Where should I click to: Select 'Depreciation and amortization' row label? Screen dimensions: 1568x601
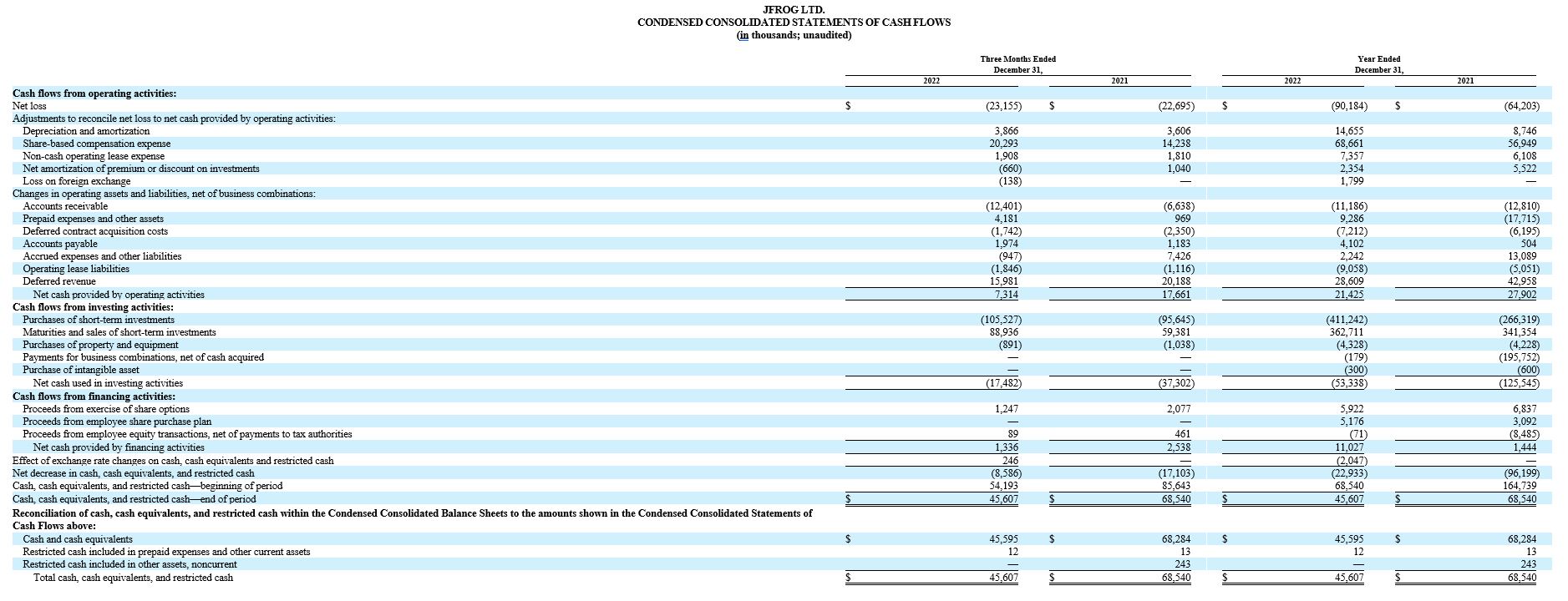[x=86, y=131]
